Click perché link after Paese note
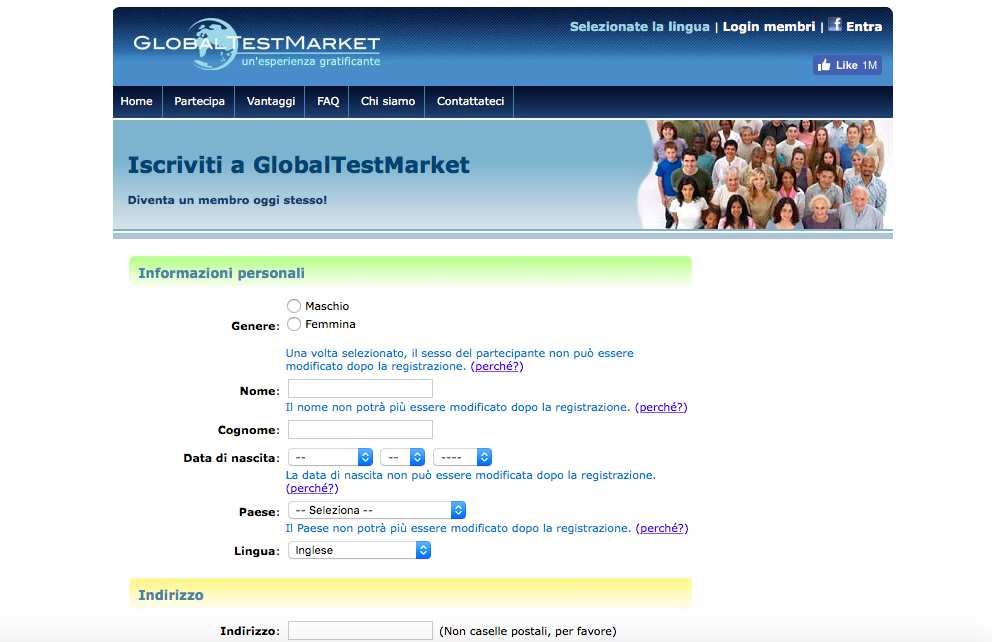The width and height of the screenshot is (992, 642). coord(662,528)
